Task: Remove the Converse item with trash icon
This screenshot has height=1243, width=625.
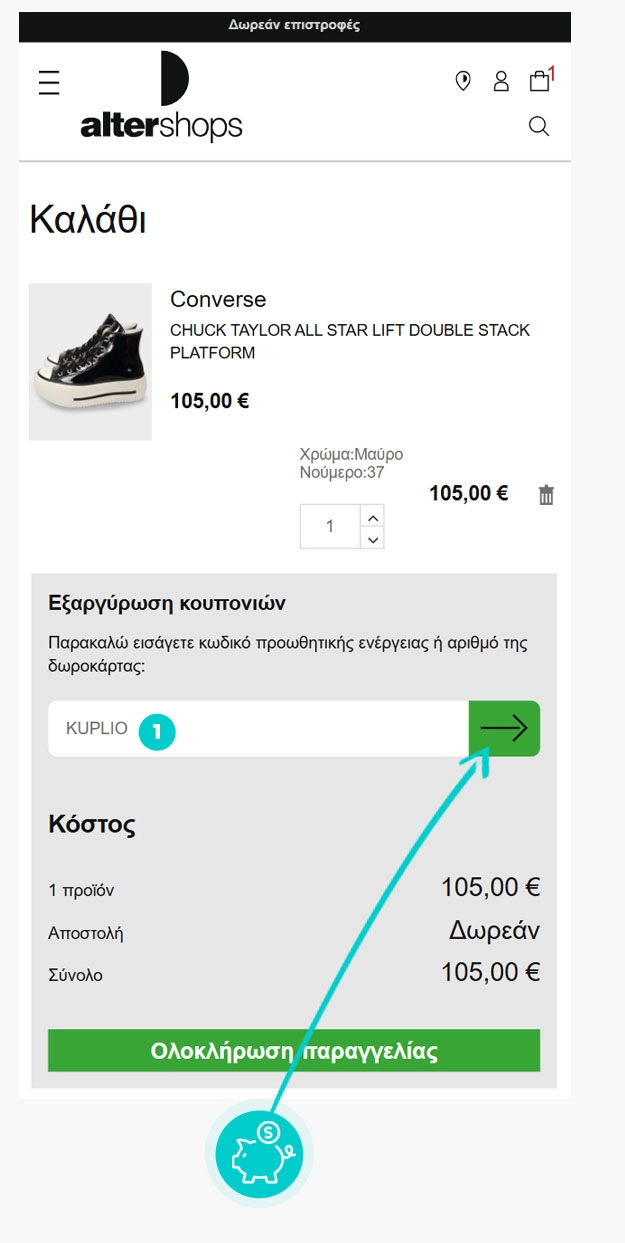Action: [546, 495]
